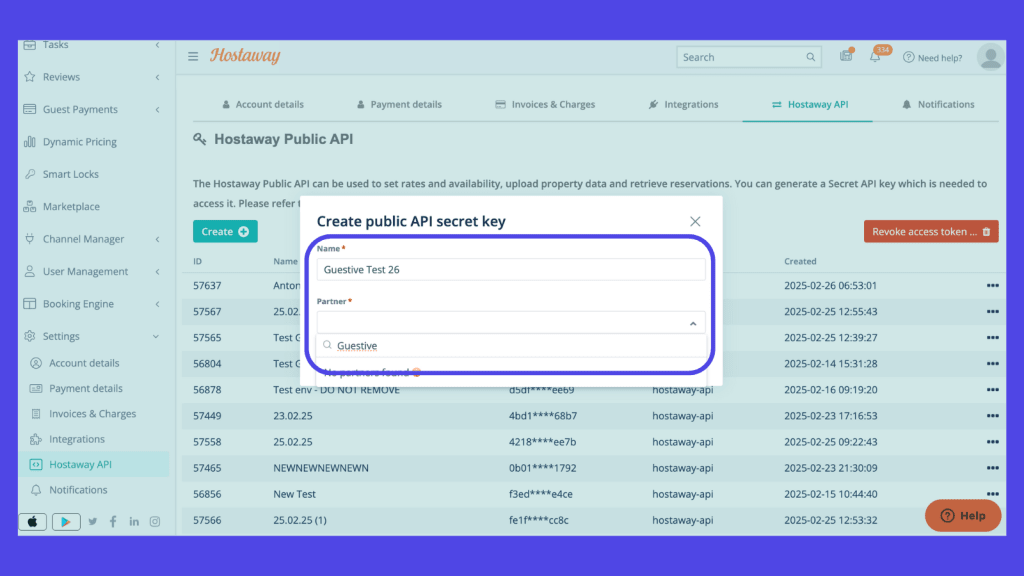Click the Need help? link

[x=933, y=57]
